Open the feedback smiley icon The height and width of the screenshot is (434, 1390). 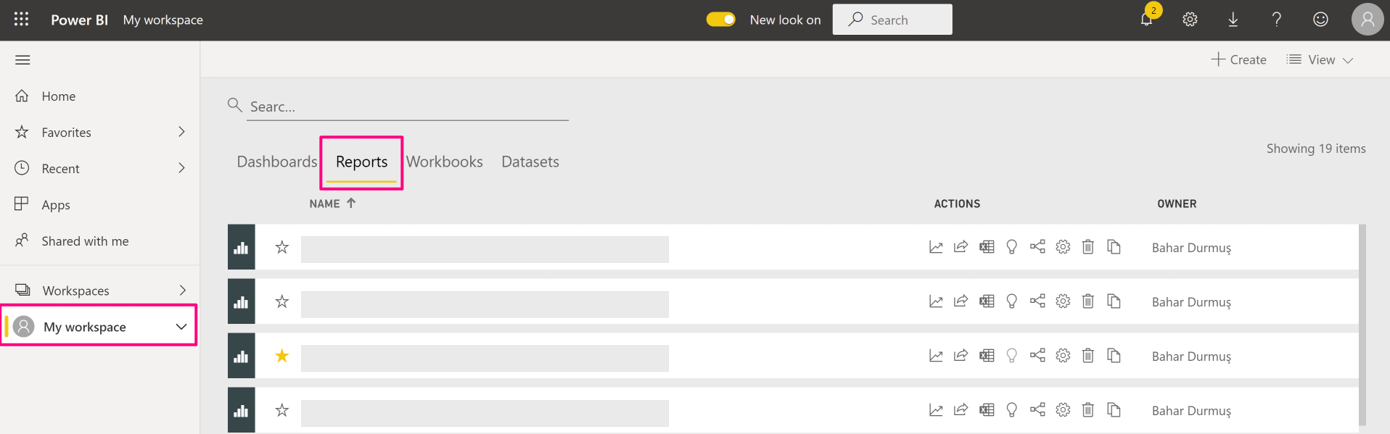coord(1320,19)
